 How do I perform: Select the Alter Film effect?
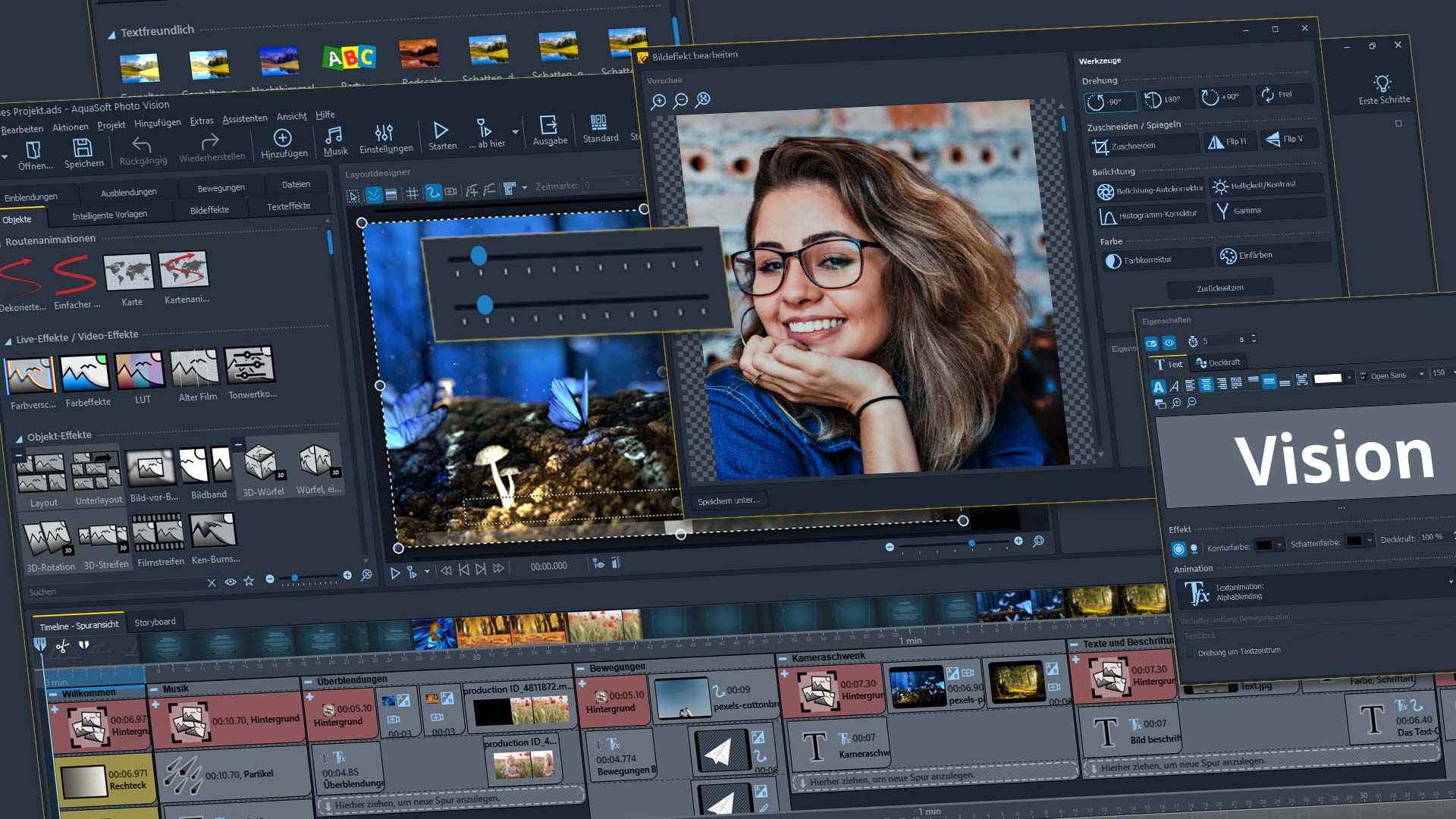click(x=195, y=369)
